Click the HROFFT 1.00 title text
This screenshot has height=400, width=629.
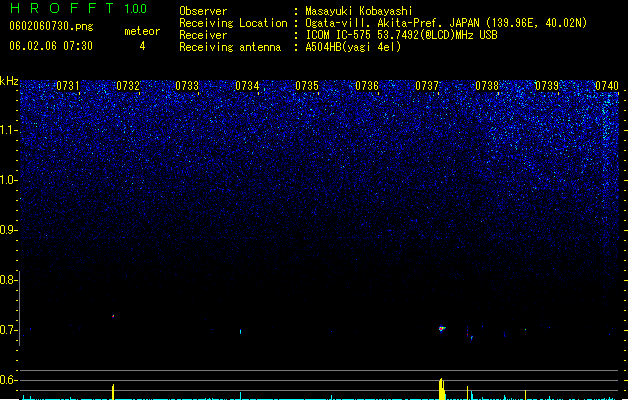coord(78,8)
